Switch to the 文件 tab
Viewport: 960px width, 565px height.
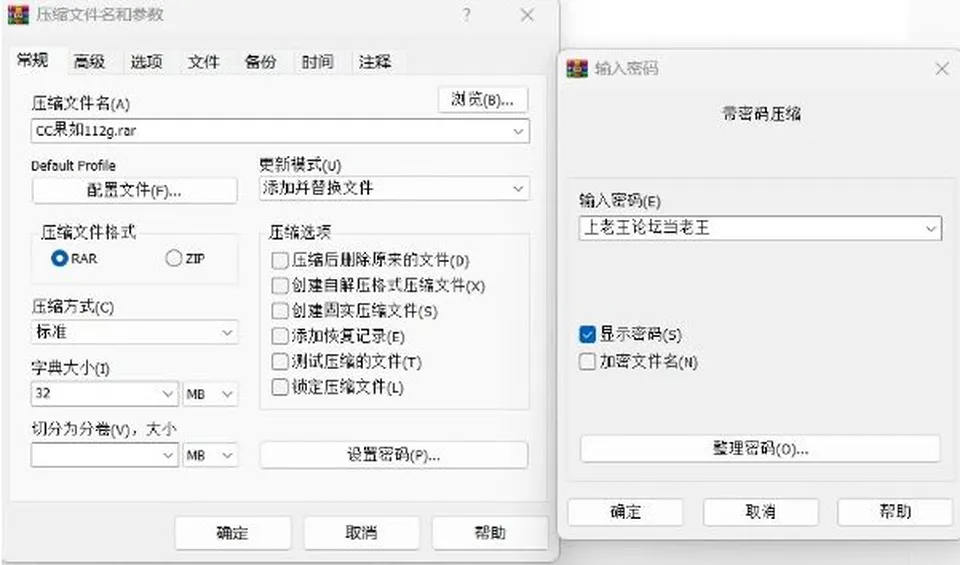(203, 62)
